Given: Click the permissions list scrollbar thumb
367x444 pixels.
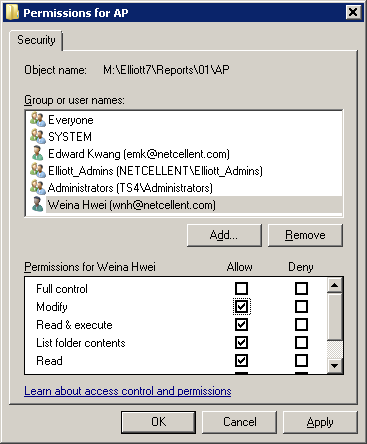Looking at the screenshot, I should pos(335,317).
